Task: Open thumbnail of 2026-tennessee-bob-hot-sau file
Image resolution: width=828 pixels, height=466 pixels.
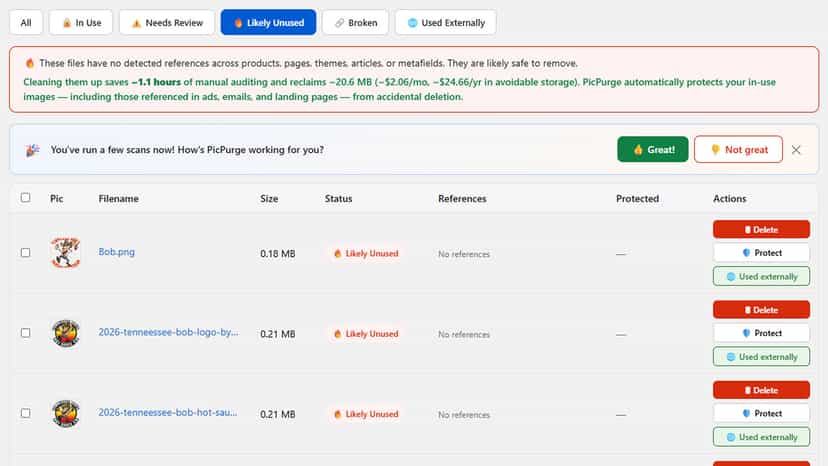Action: 65,413
